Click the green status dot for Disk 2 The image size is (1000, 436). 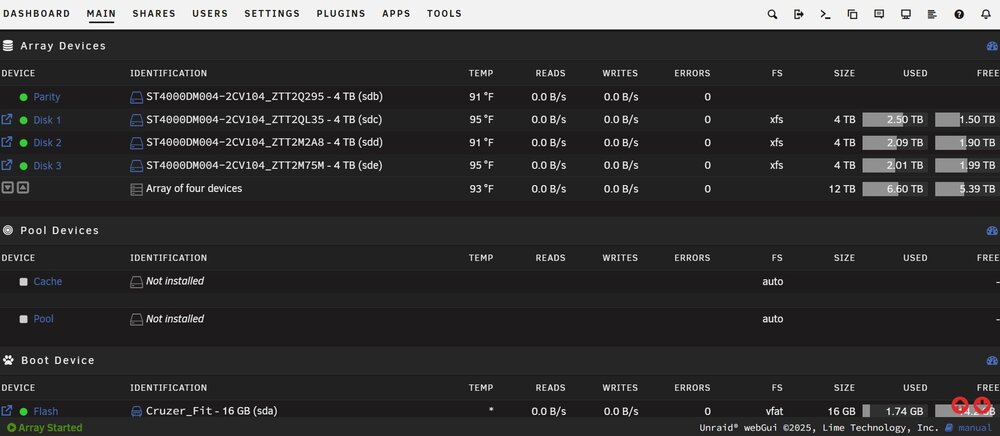(24, 143)
